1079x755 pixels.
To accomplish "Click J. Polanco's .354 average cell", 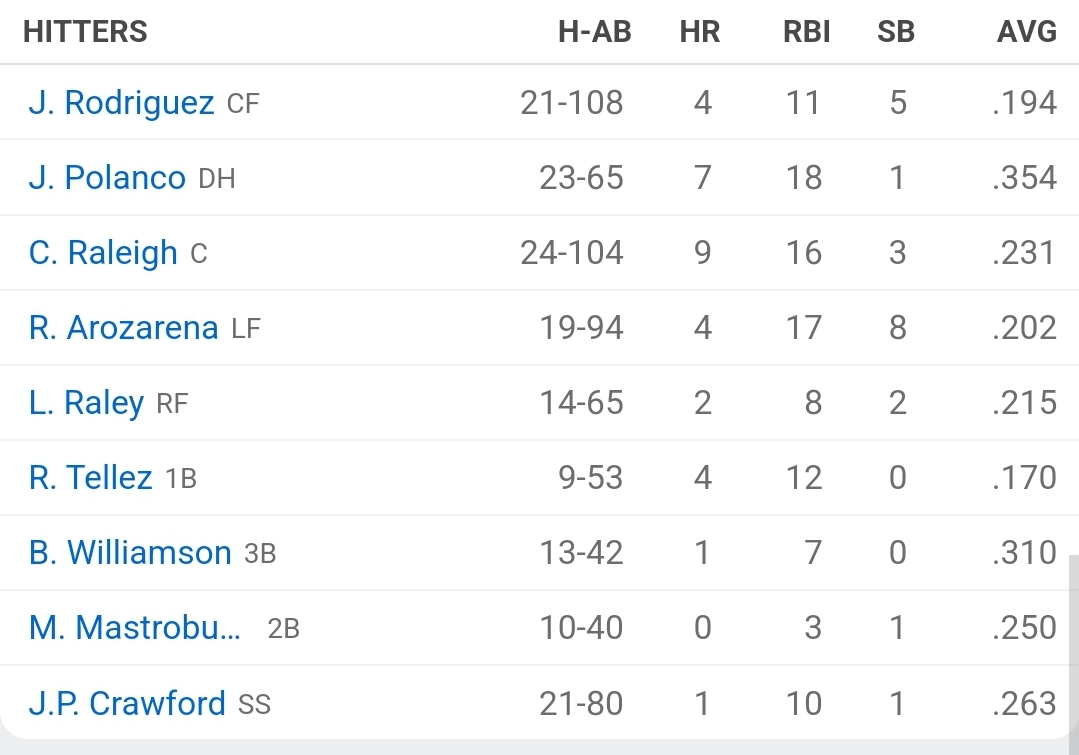I will pos(1024,178).
